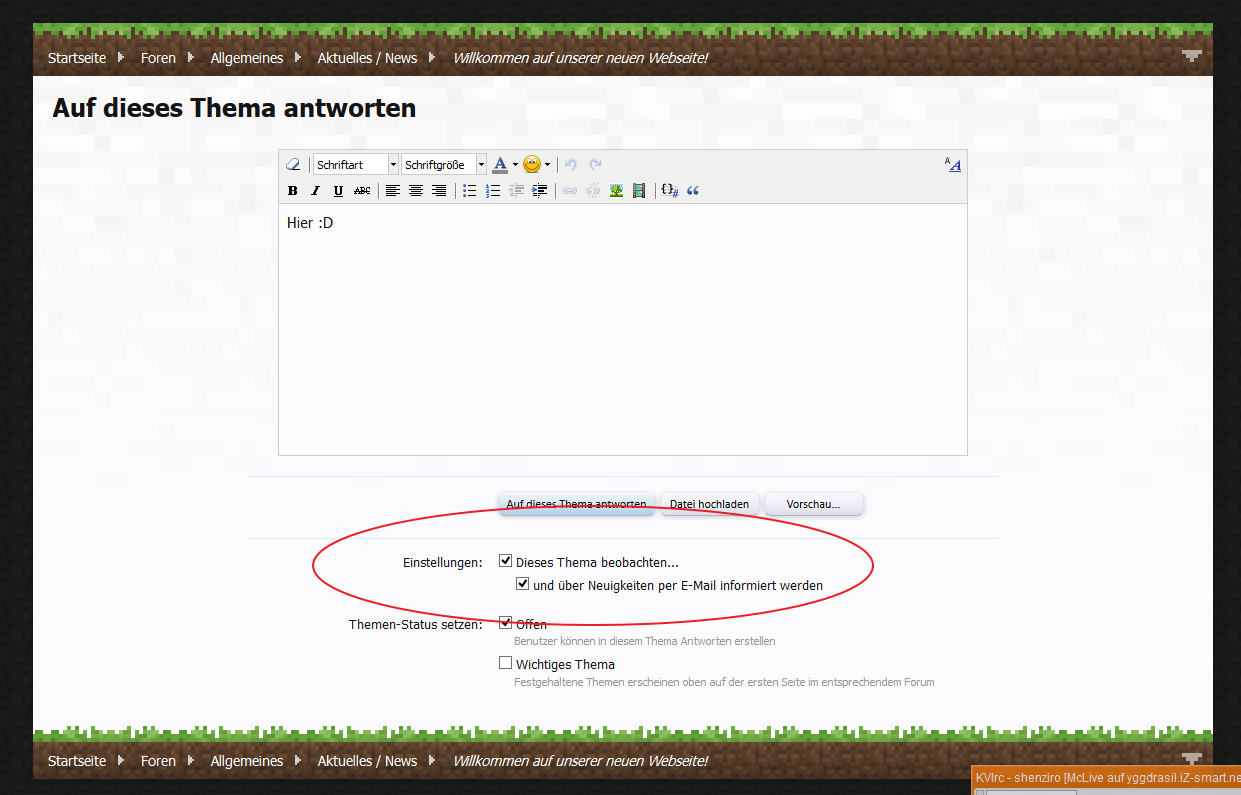Click the smiley face icon

(x=532, y=165)
